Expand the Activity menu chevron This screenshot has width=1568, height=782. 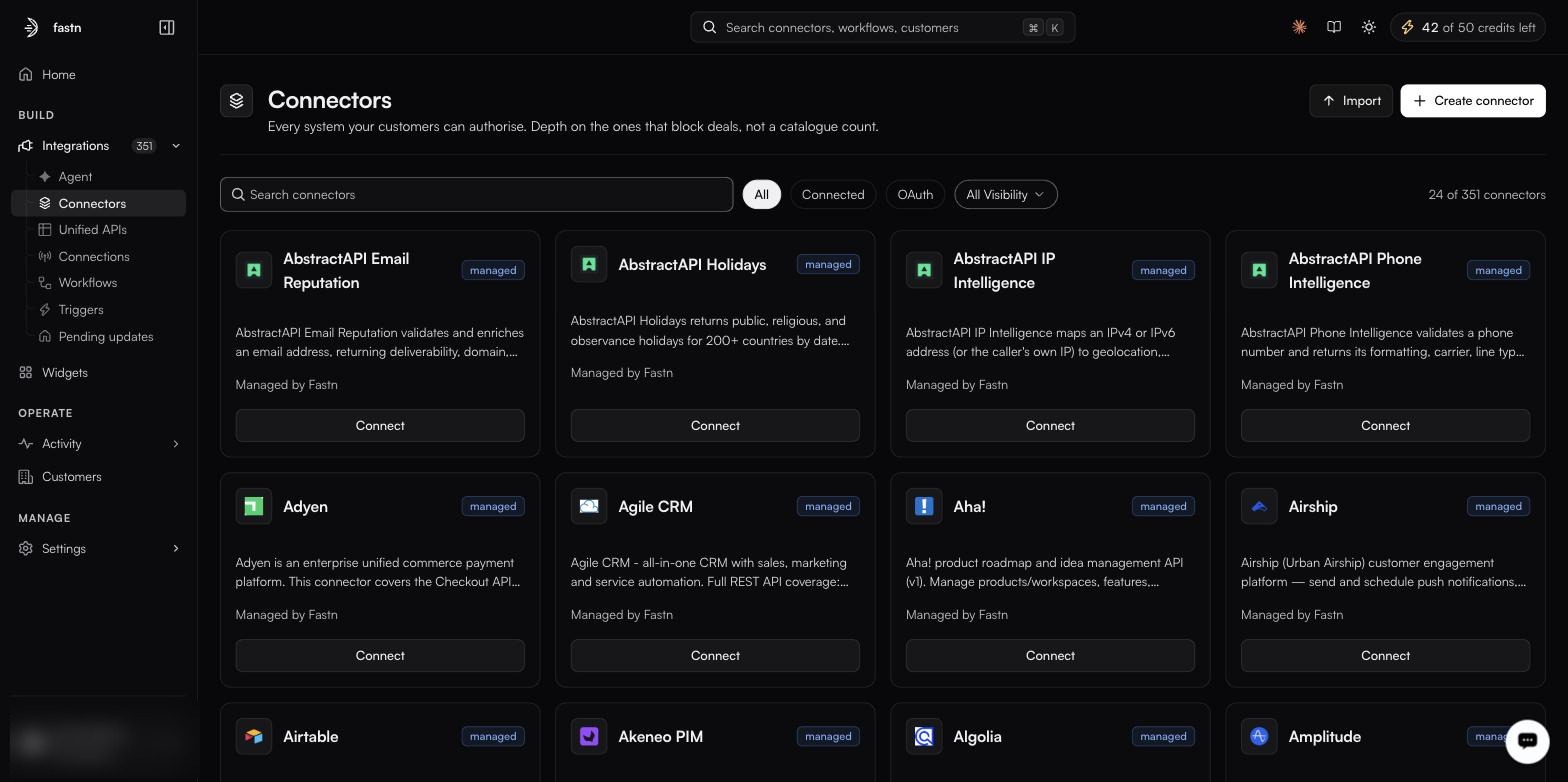(x=176, y=444)
